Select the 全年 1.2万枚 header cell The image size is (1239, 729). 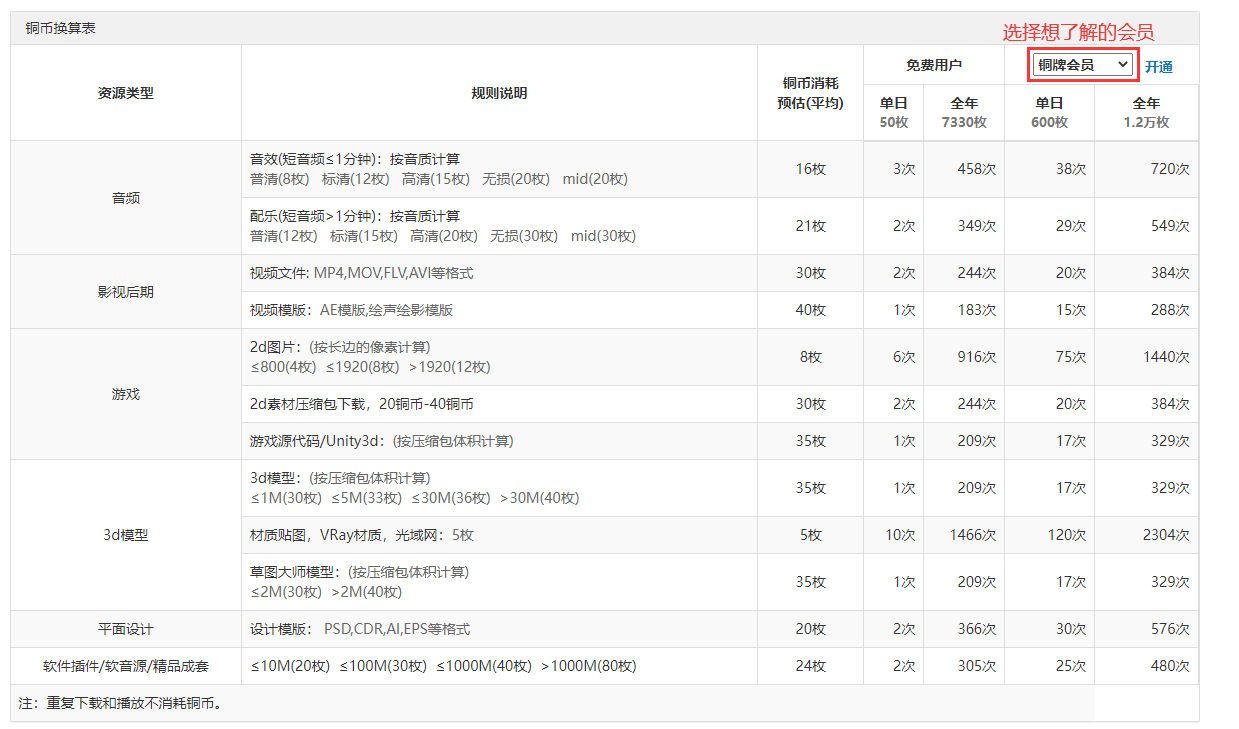1146,112
